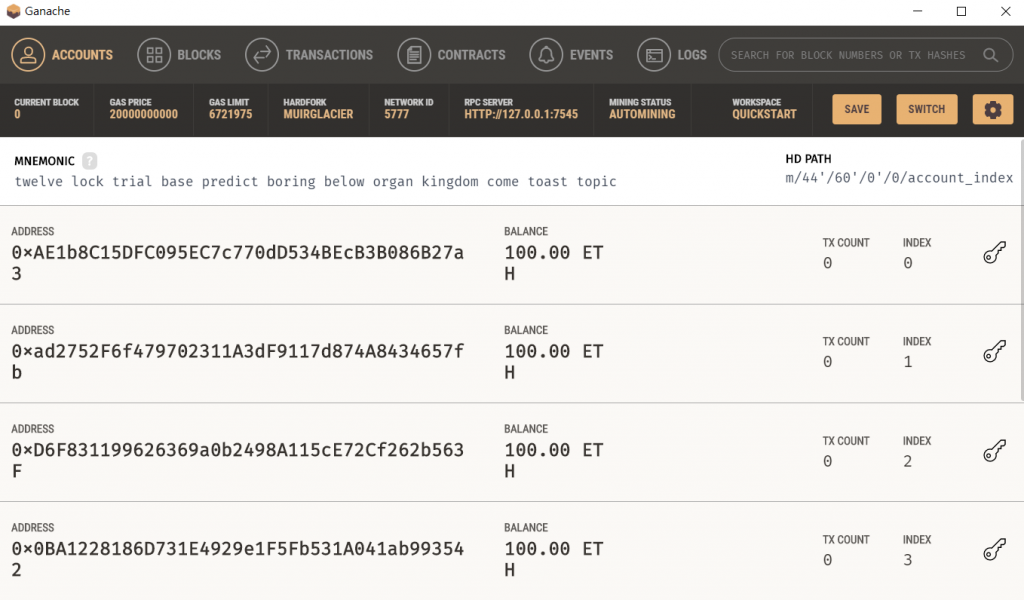
Task: Click the Logs terminal icon
Action: (654, 55)
